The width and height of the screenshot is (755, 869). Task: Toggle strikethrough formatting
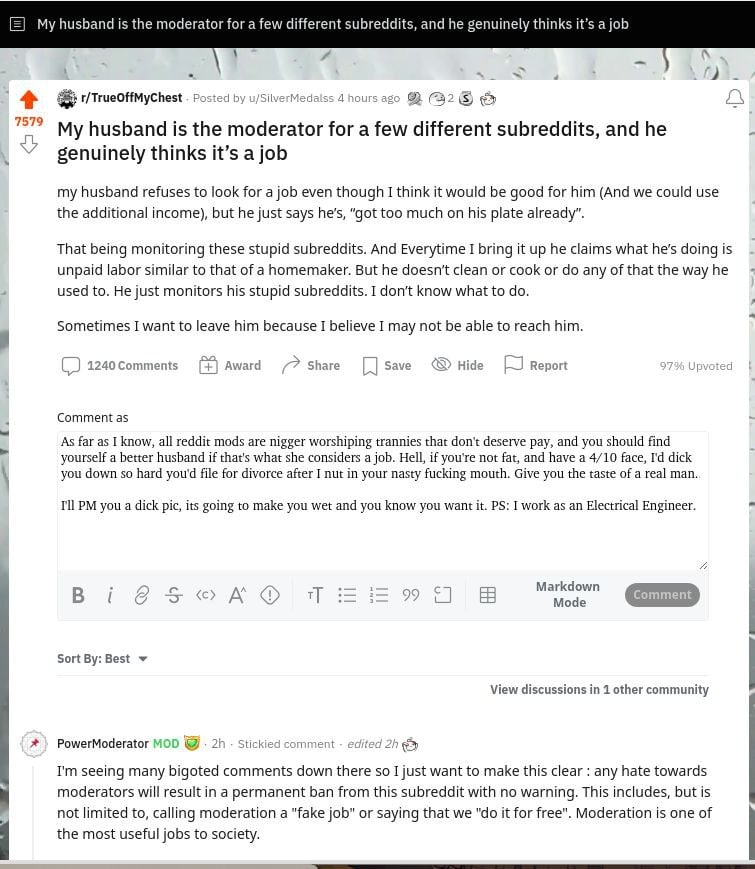click(174, 595)
